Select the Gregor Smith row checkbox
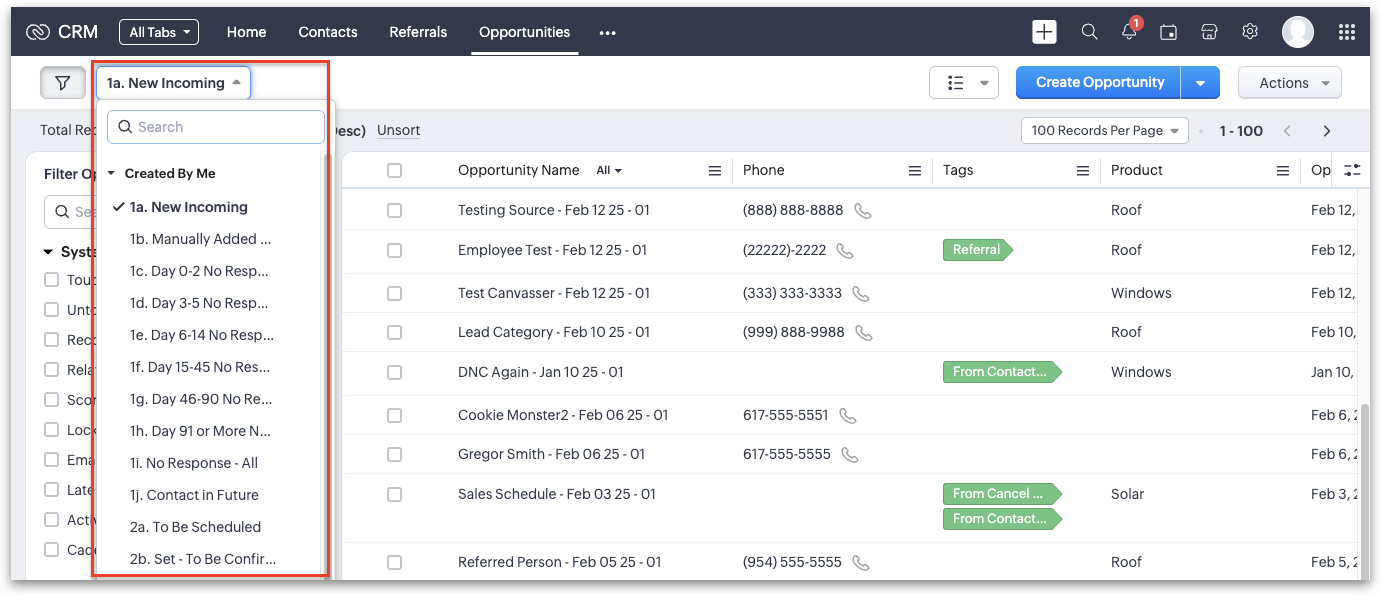Viewport: 1382px width, 595px height. 394,455
